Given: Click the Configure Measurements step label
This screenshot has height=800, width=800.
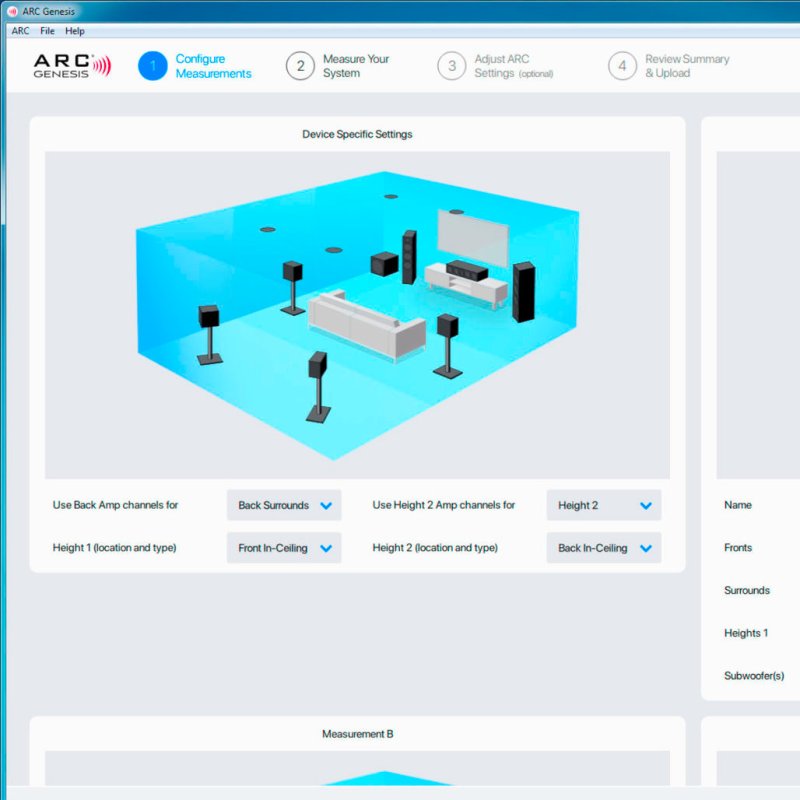Looking at the screenshot, I should pos(213,66).
